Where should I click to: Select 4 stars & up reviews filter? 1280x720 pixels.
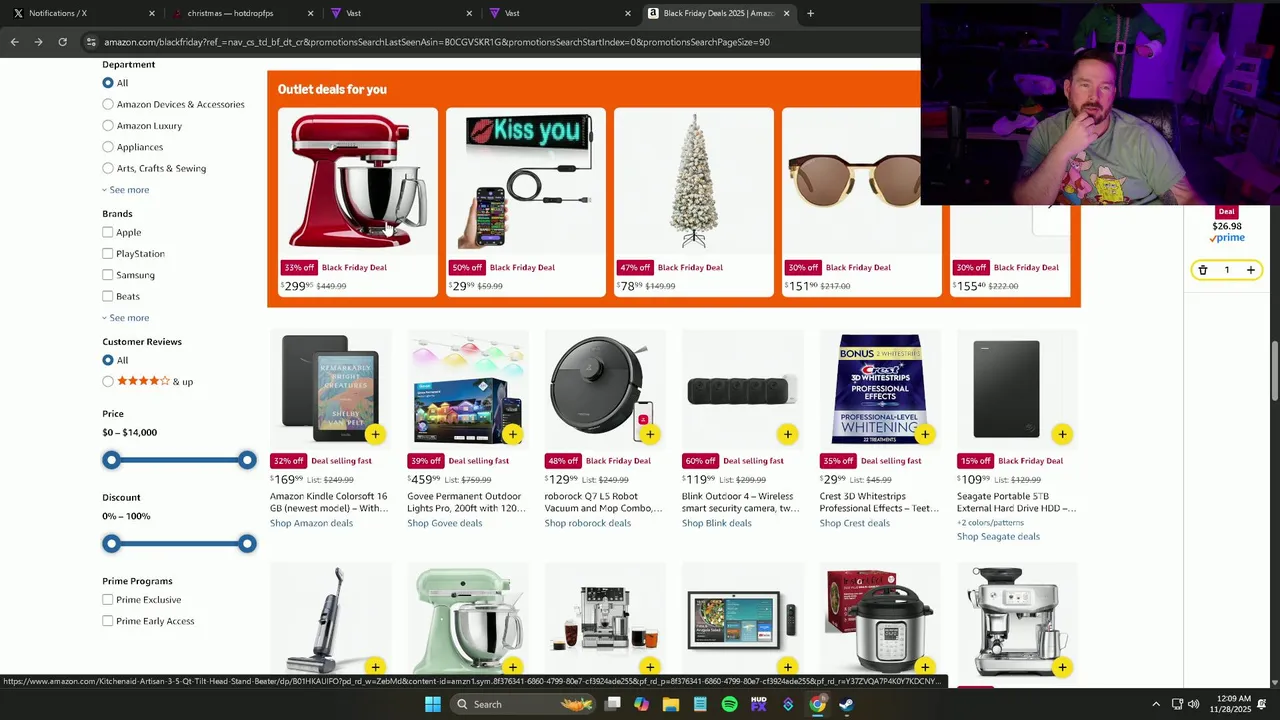[x=108, y=381]
